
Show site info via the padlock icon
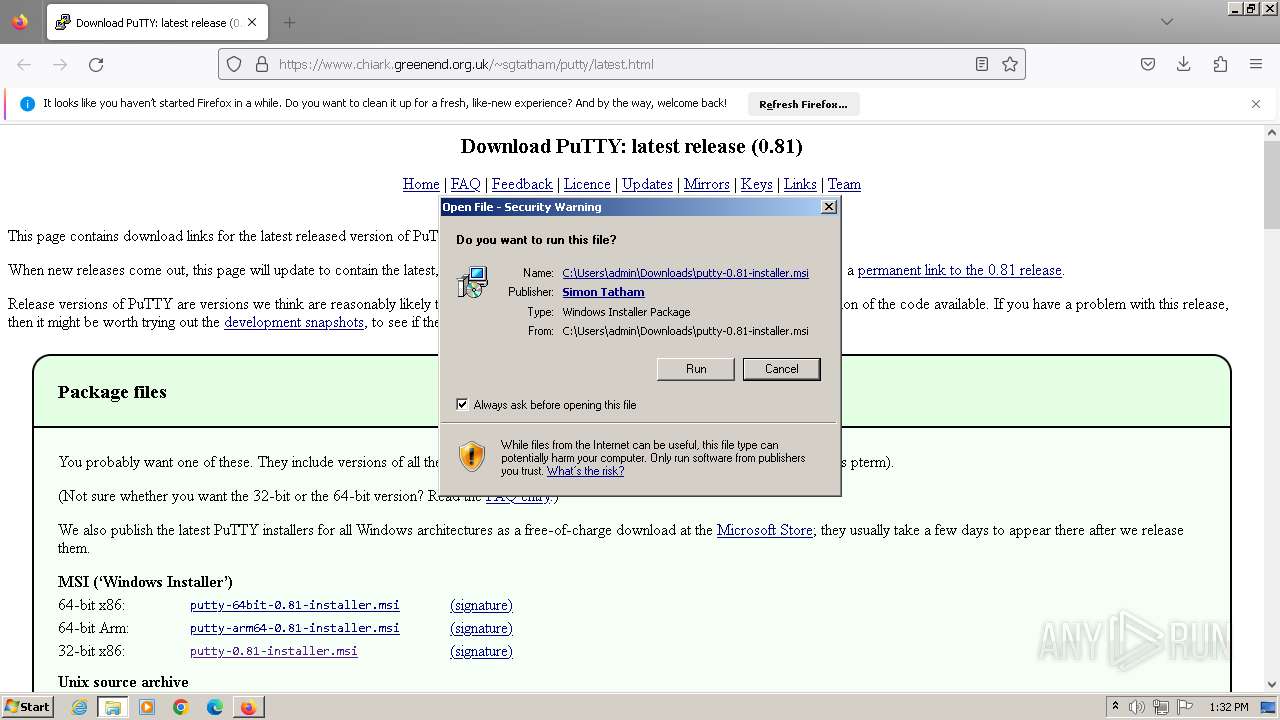(x=262, y=64)
